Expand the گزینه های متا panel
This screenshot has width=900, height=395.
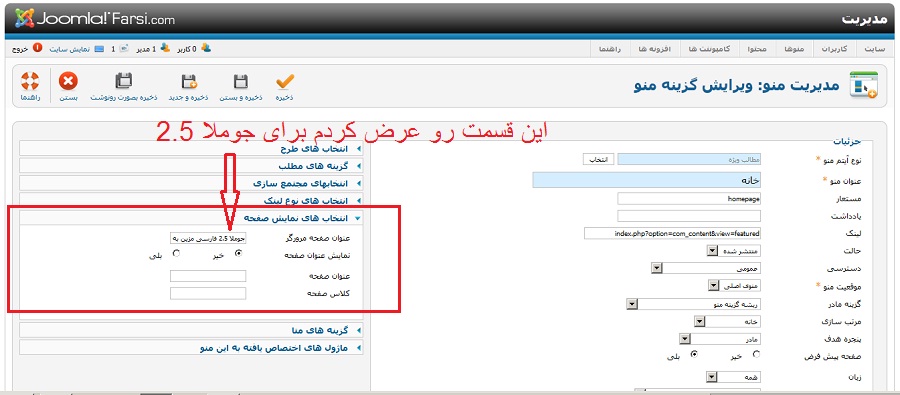[x=191, y=330]
